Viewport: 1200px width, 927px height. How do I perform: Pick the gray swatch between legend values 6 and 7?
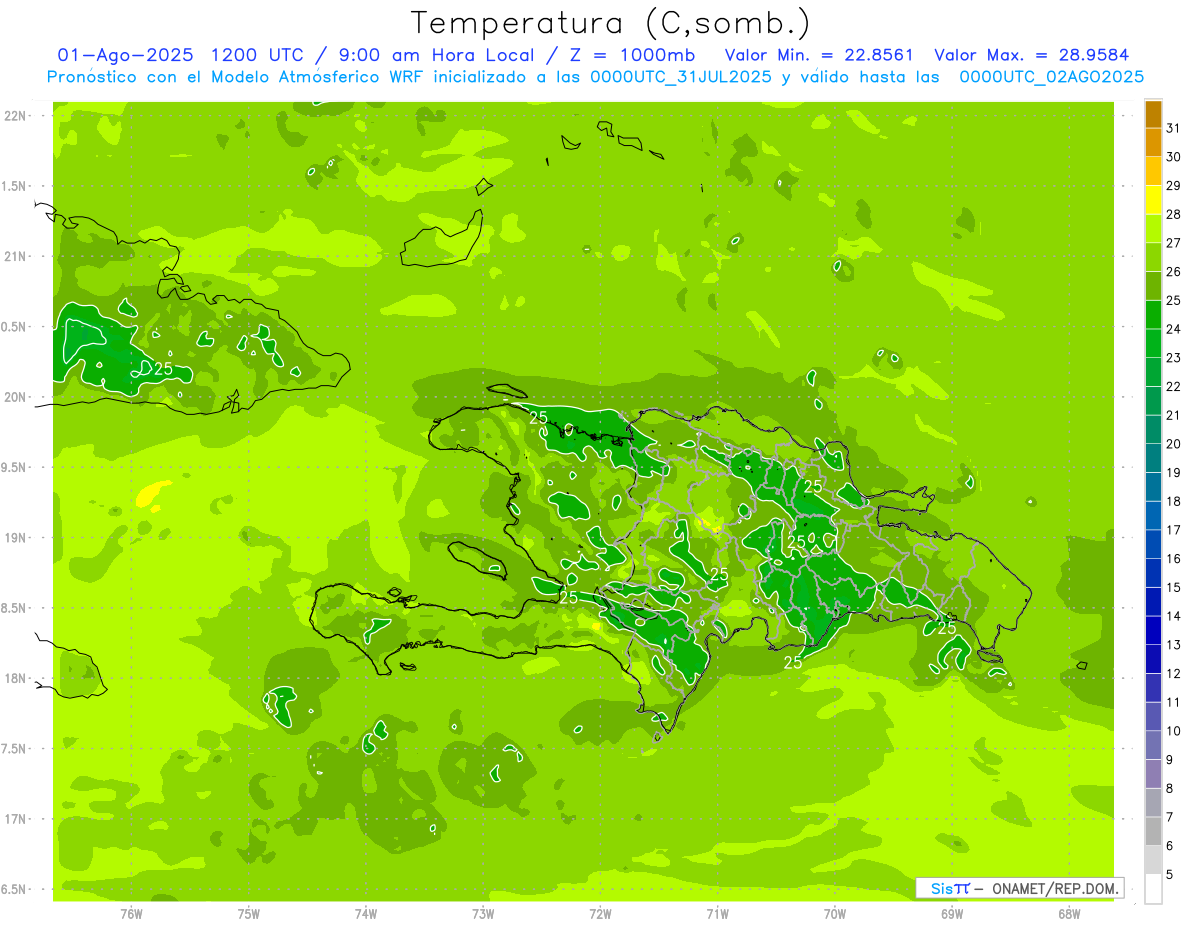point(1153,832)
